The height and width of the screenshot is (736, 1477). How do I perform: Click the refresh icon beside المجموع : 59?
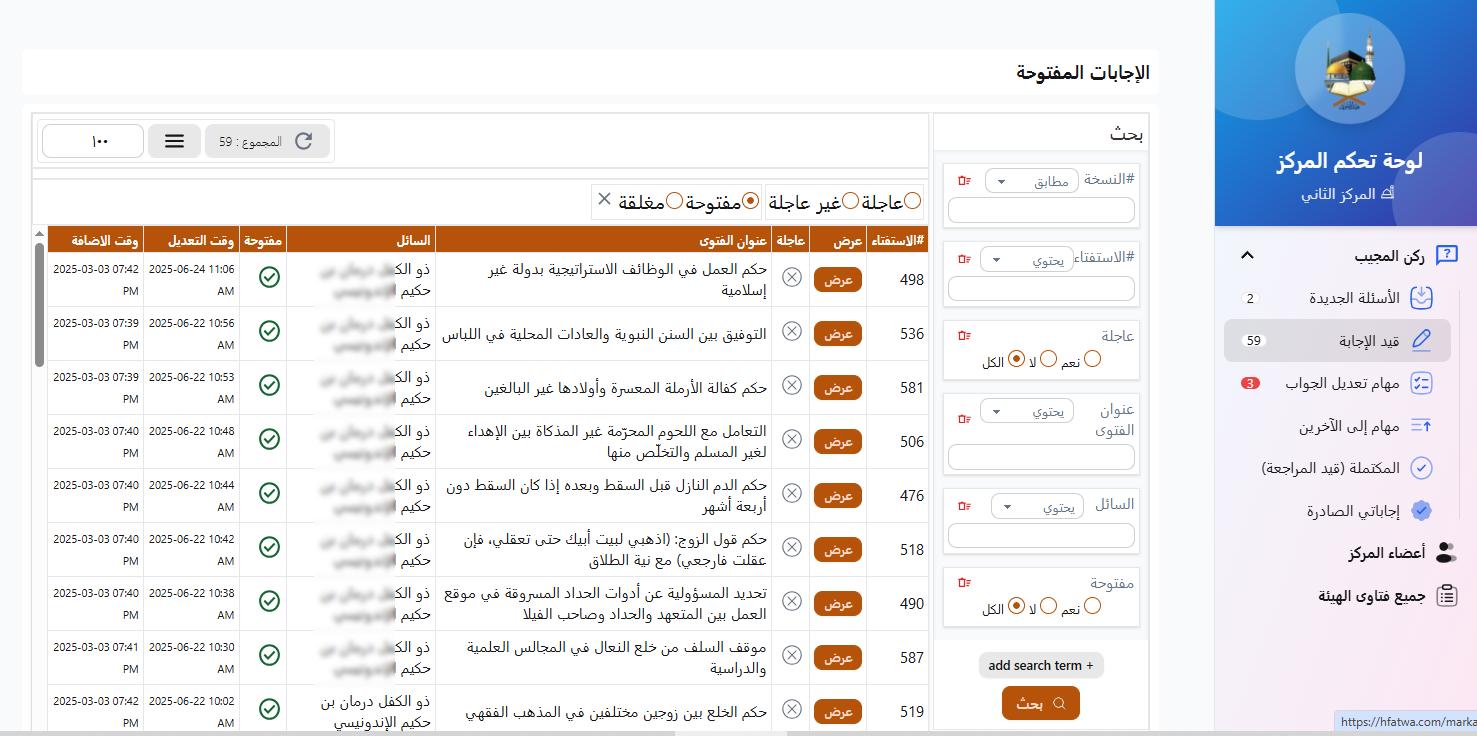pyautogui.click(x=305, y=140)
